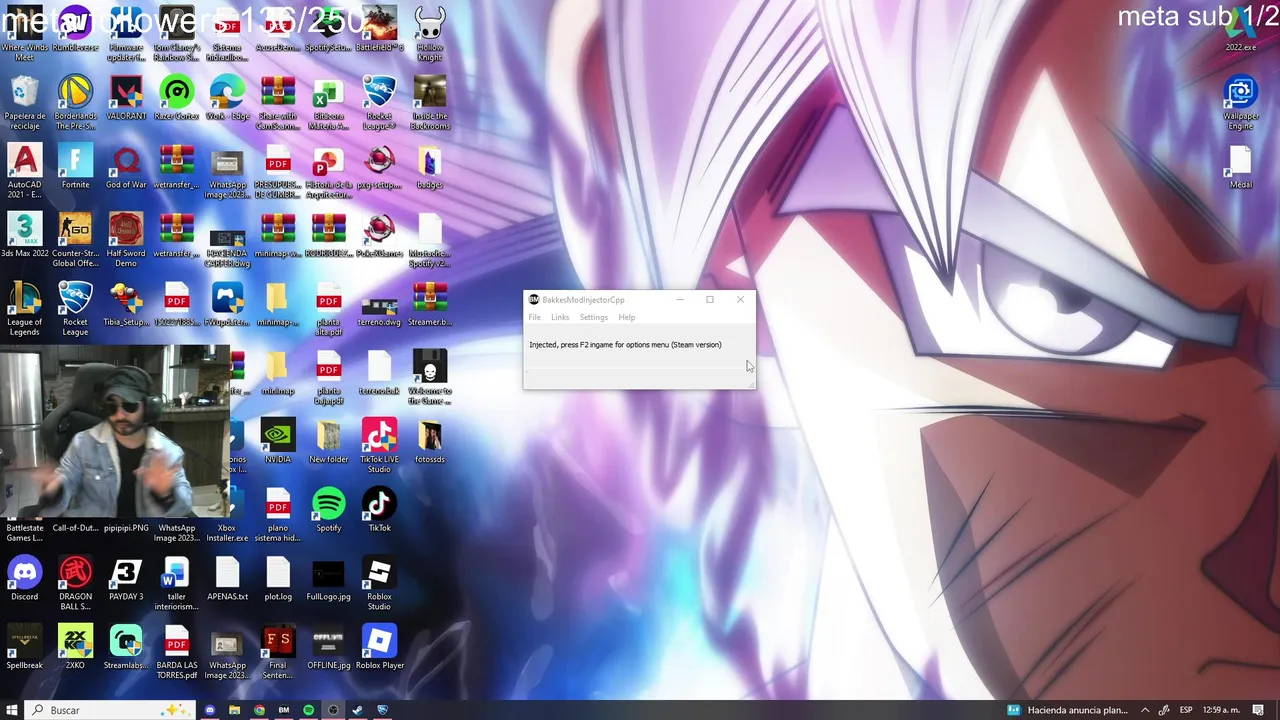This screenshot has width=1280, height=720.
Task: Select the VALORANT desktop shortcut
Action: [x=126, y=98]
